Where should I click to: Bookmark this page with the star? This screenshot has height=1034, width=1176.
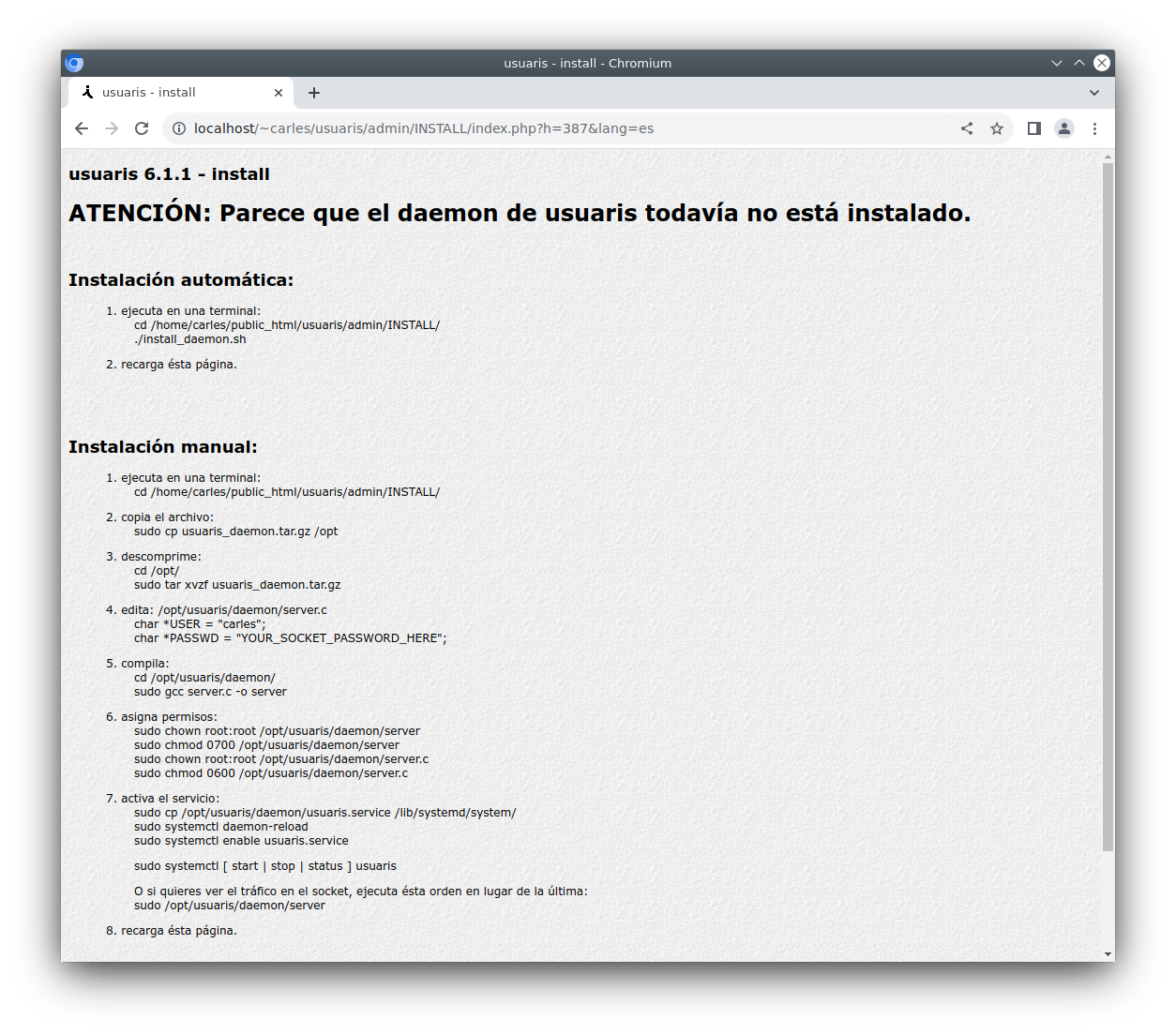(x=997, y=128)
